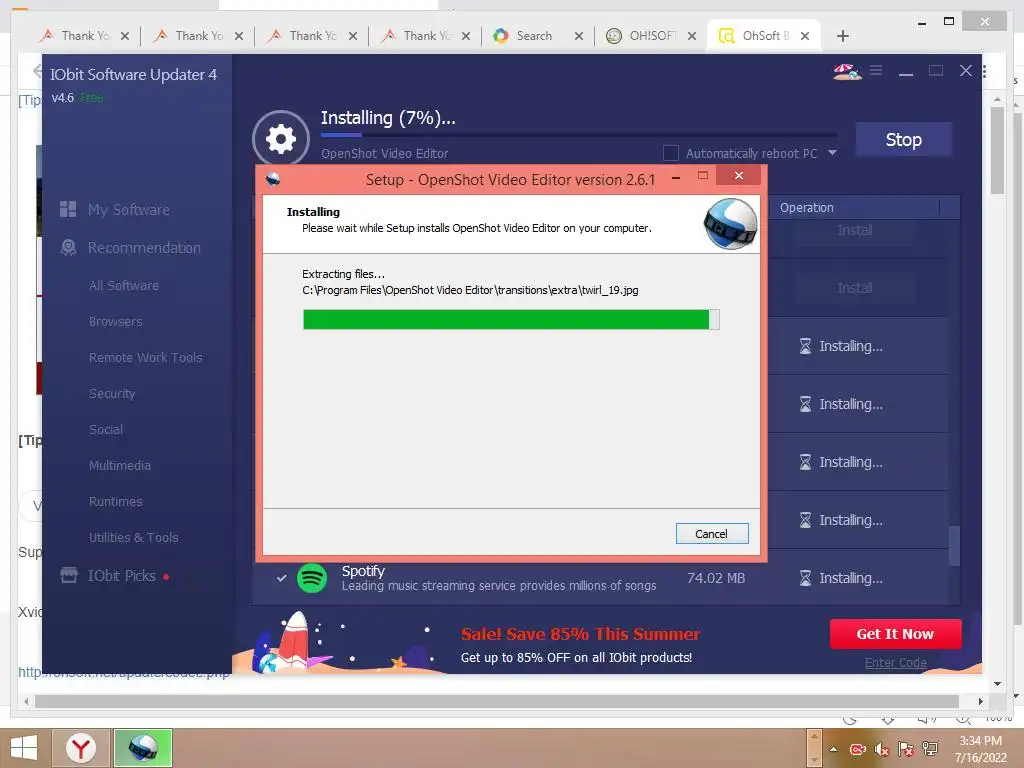
Task: Close the Search browser tab
Action: coord(579,36)
